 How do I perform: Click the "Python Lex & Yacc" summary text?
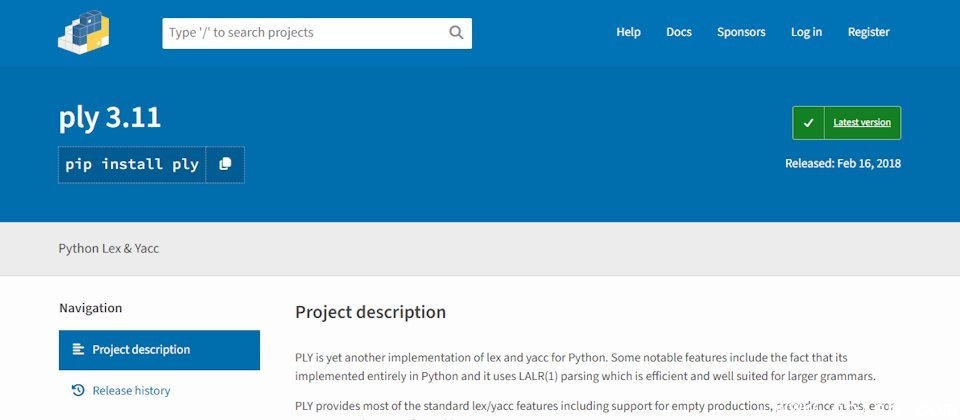click(x=109, y=248)
